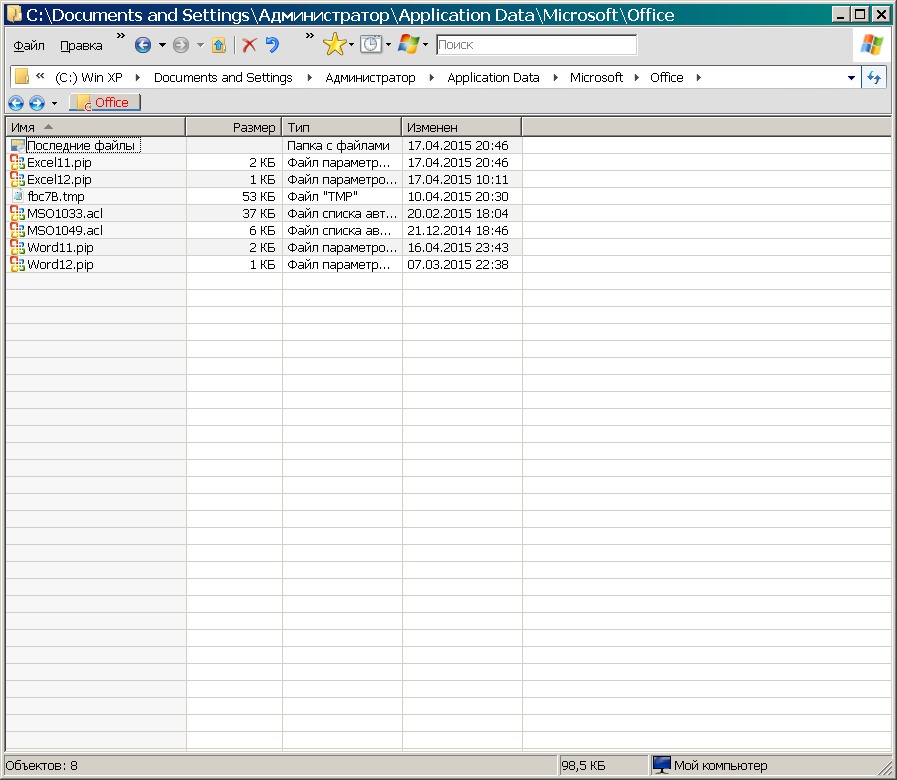Click the Up one level folder icon

tap(218, 45)
